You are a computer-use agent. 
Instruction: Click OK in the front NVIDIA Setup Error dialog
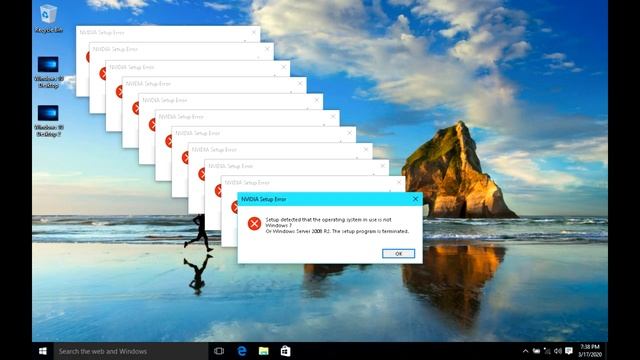[x=398, y=253]
